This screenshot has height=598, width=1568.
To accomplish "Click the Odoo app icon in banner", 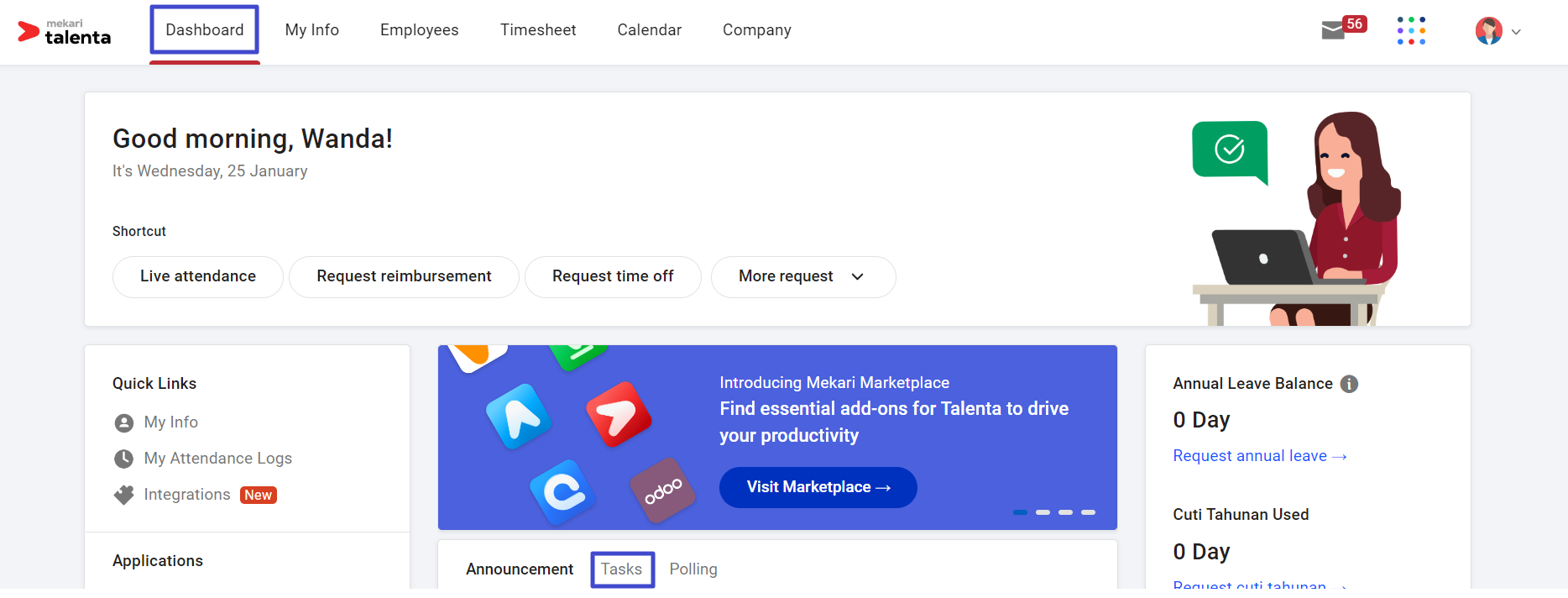I will [663, 490].
